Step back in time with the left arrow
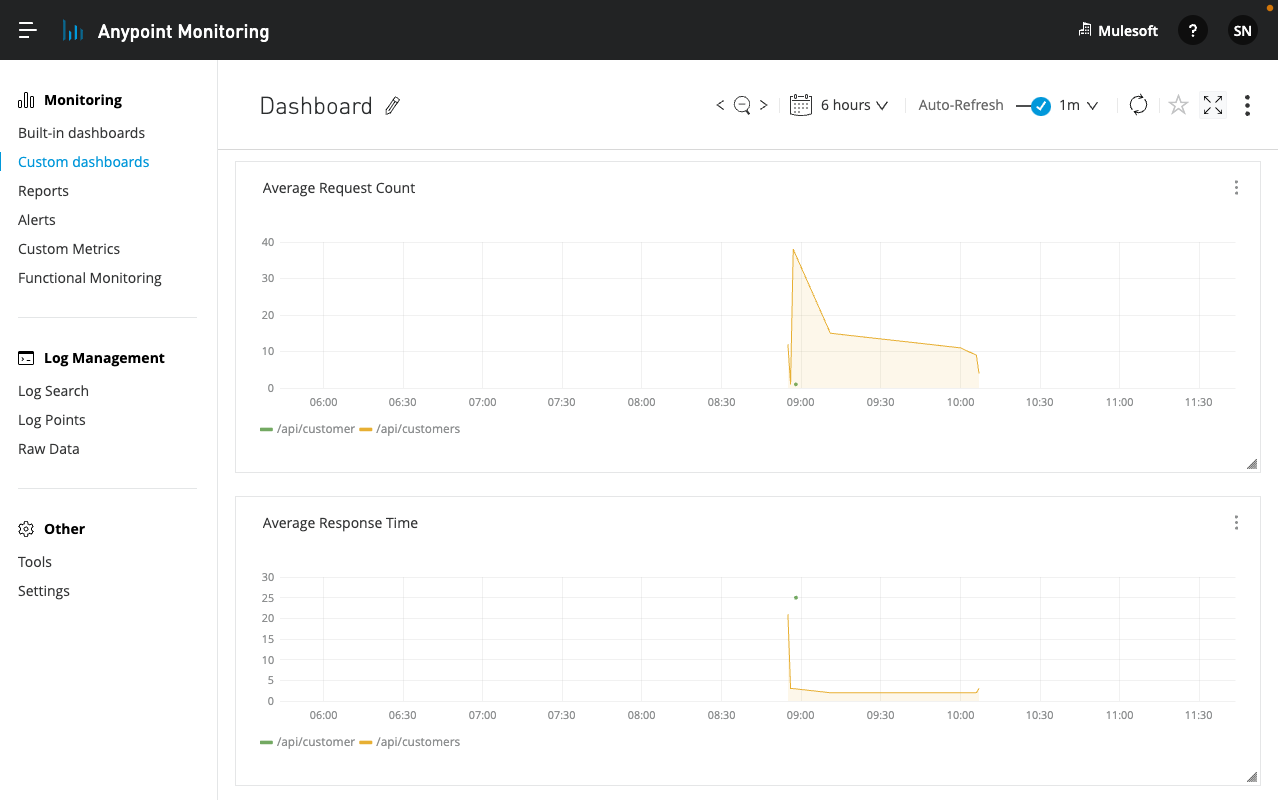 pyautogui.click(x=719, y=104)
